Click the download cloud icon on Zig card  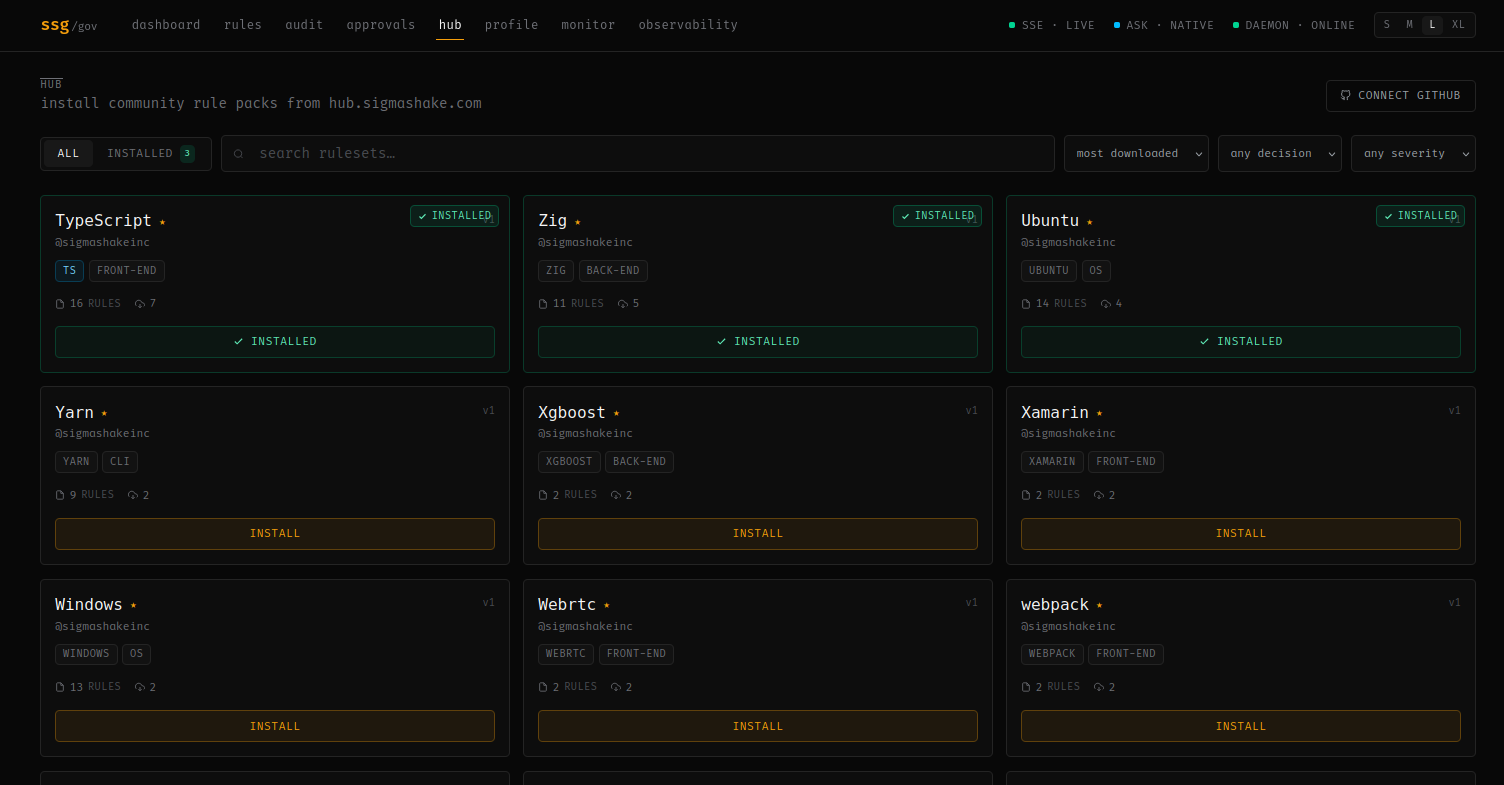point(623,304)
